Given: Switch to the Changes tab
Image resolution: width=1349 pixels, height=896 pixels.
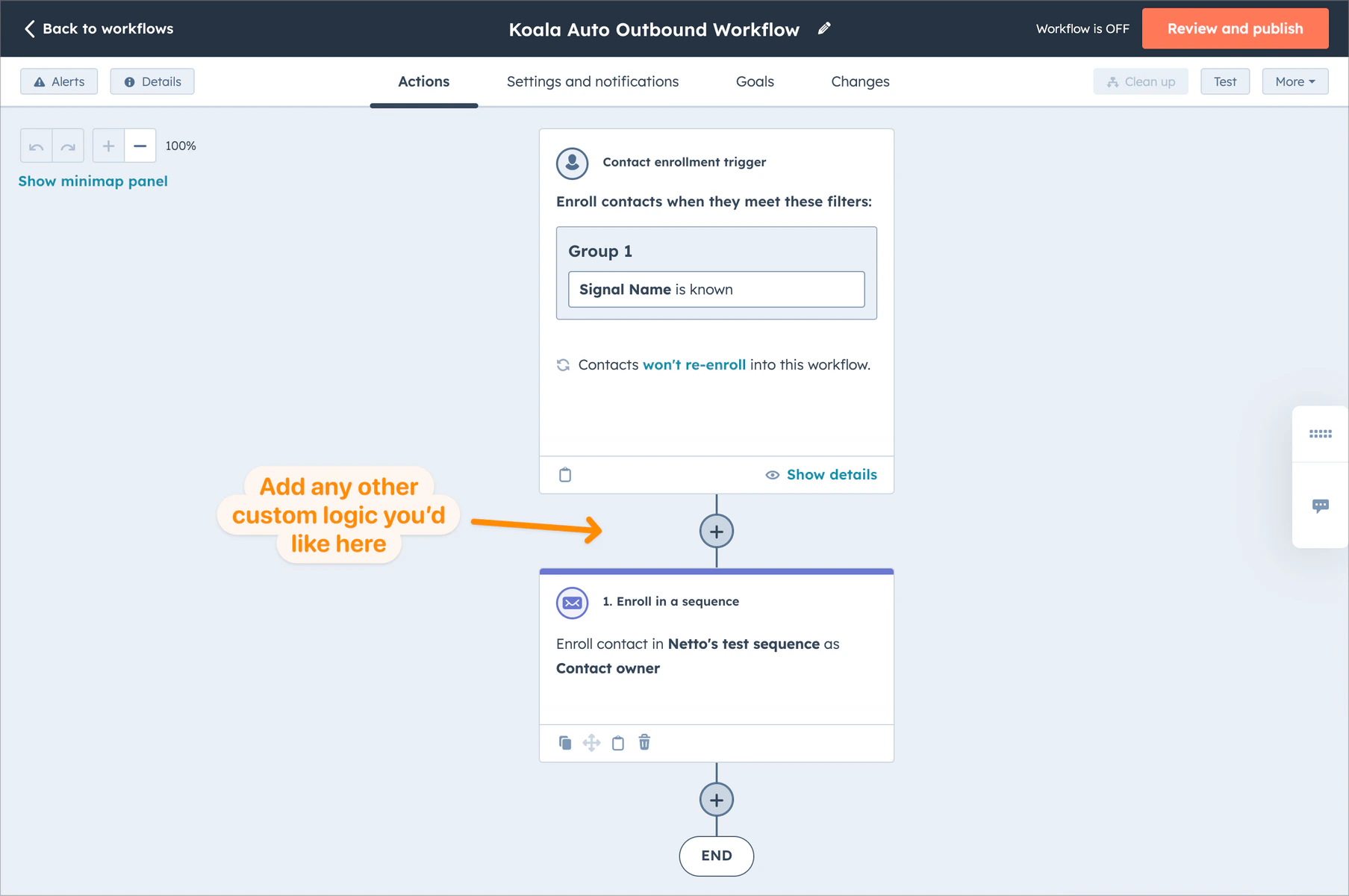Looking at the screenshot, I should point(859,81).
